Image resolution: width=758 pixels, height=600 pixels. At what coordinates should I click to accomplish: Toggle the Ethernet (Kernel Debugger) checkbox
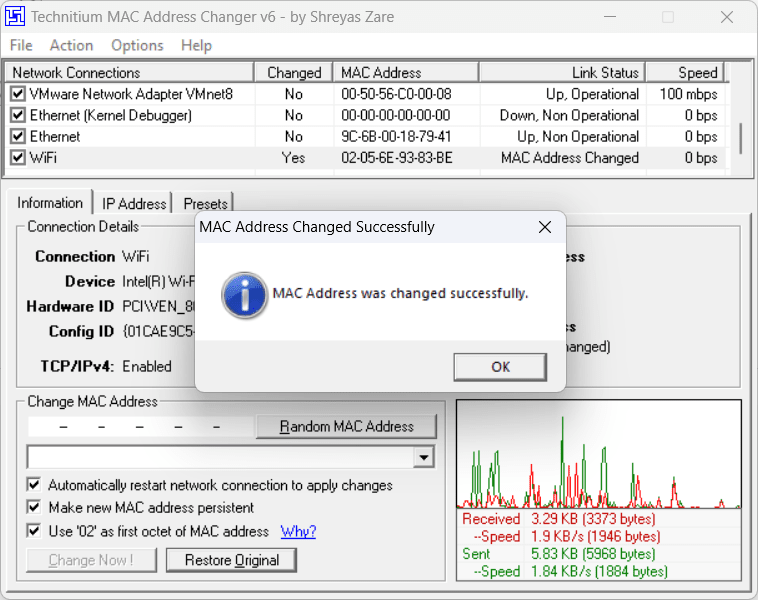point(18,115)
